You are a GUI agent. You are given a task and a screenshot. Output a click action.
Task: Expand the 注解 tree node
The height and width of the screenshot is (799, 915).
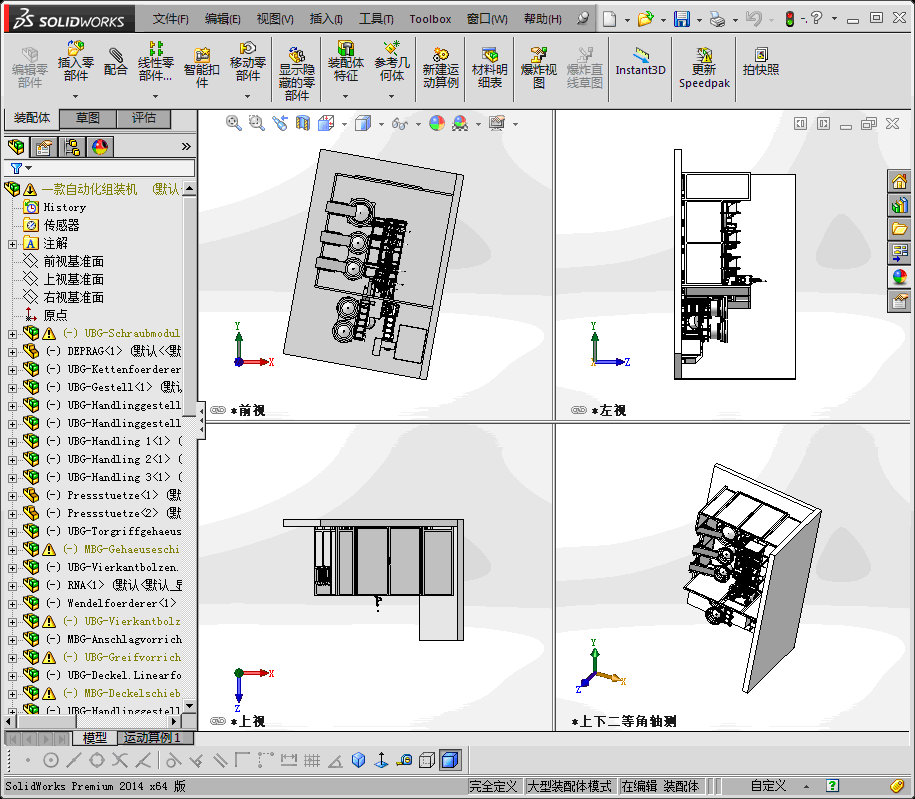tap(12, 244)
